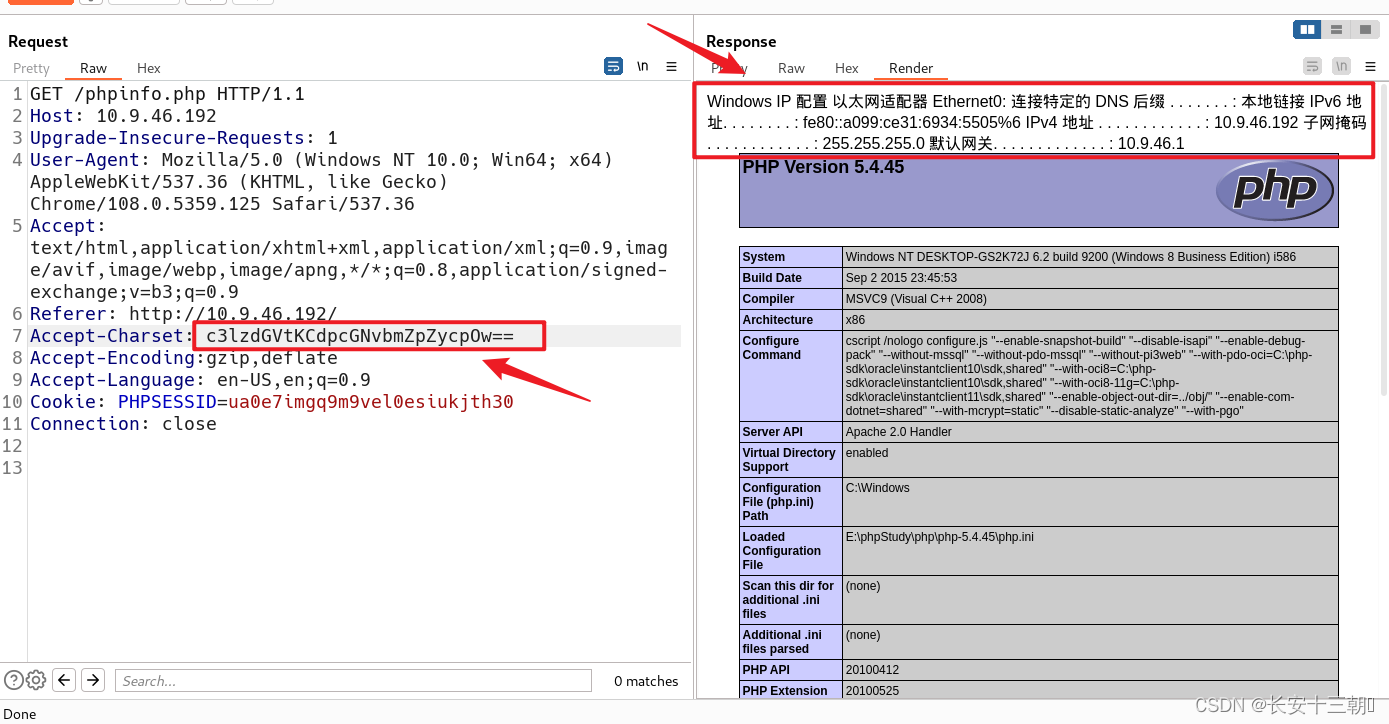Switch to single combined view layout icon
The image size is (1389, 724).
coord(1366,29)
